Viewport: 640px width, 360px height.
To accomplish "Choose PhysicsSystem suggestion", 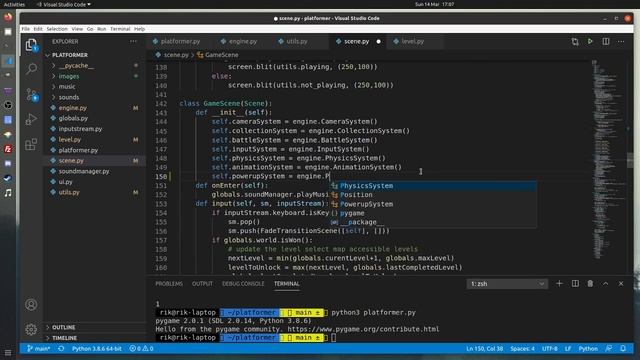I will 433,186.
